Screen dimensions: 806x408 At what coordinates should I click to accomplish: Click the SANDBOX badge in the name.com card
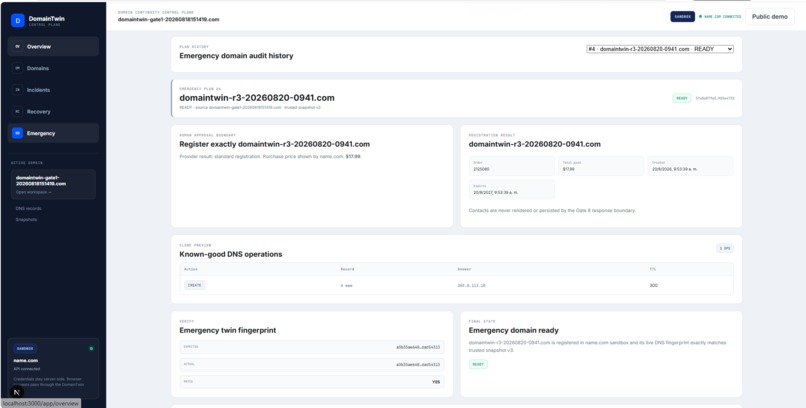[x=25, y=348]
